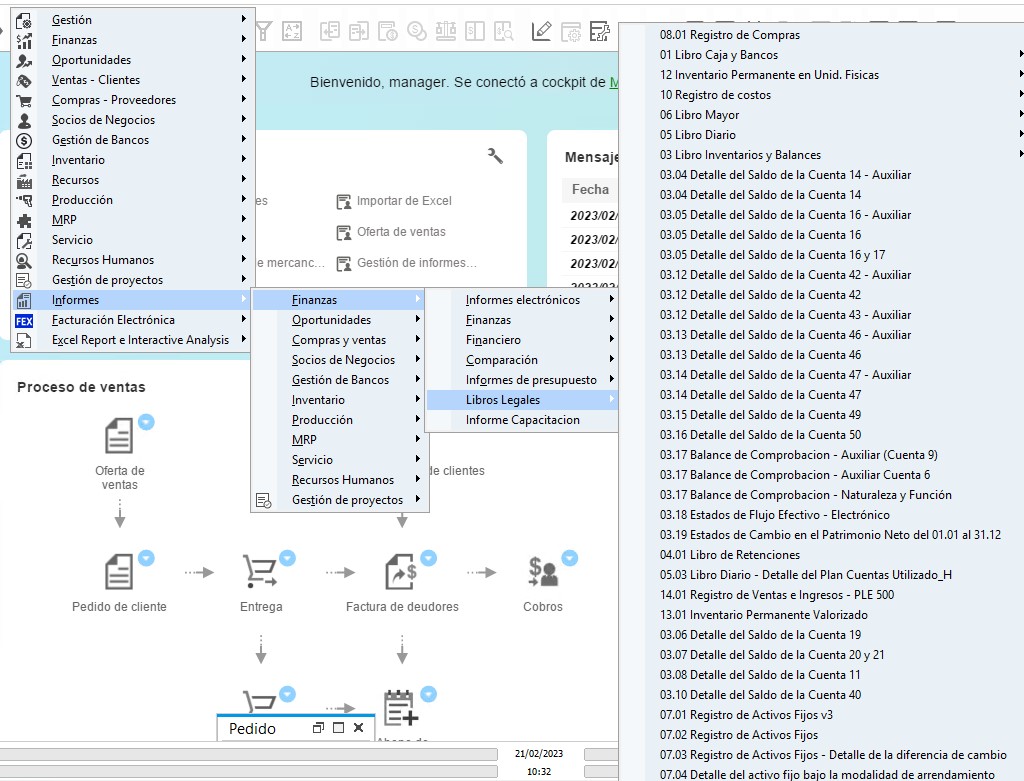
Task: Click the Cobros payment icon
Action: pos(542,572)
